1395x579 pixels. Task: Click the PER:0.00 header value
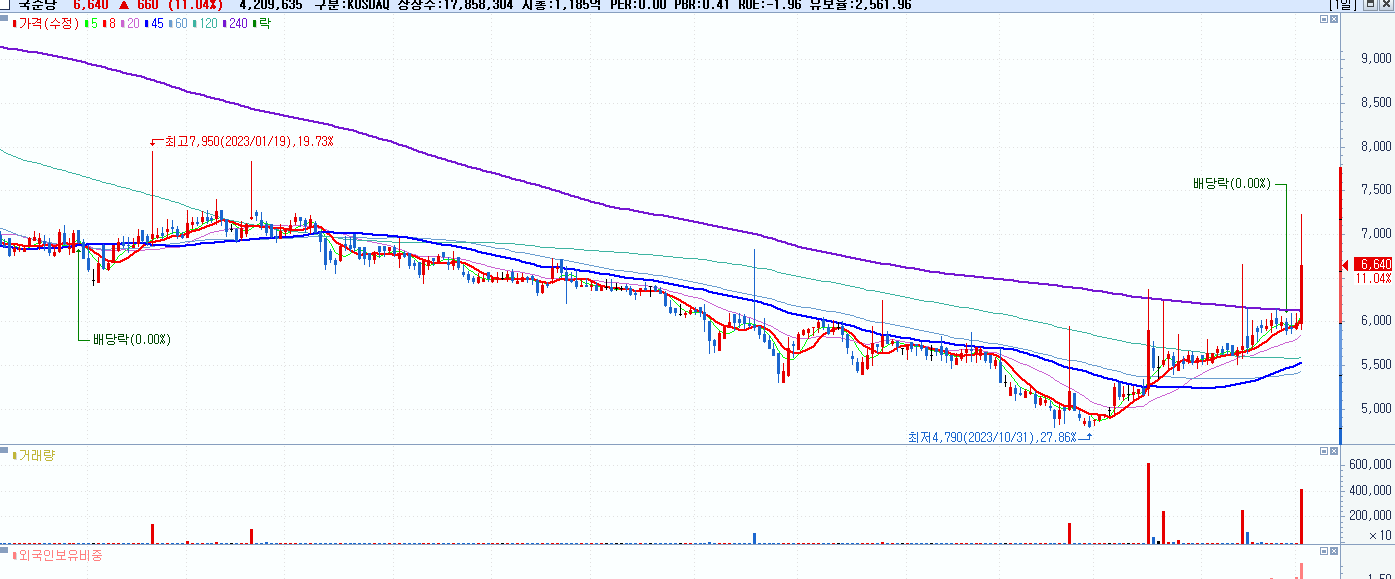638,5
